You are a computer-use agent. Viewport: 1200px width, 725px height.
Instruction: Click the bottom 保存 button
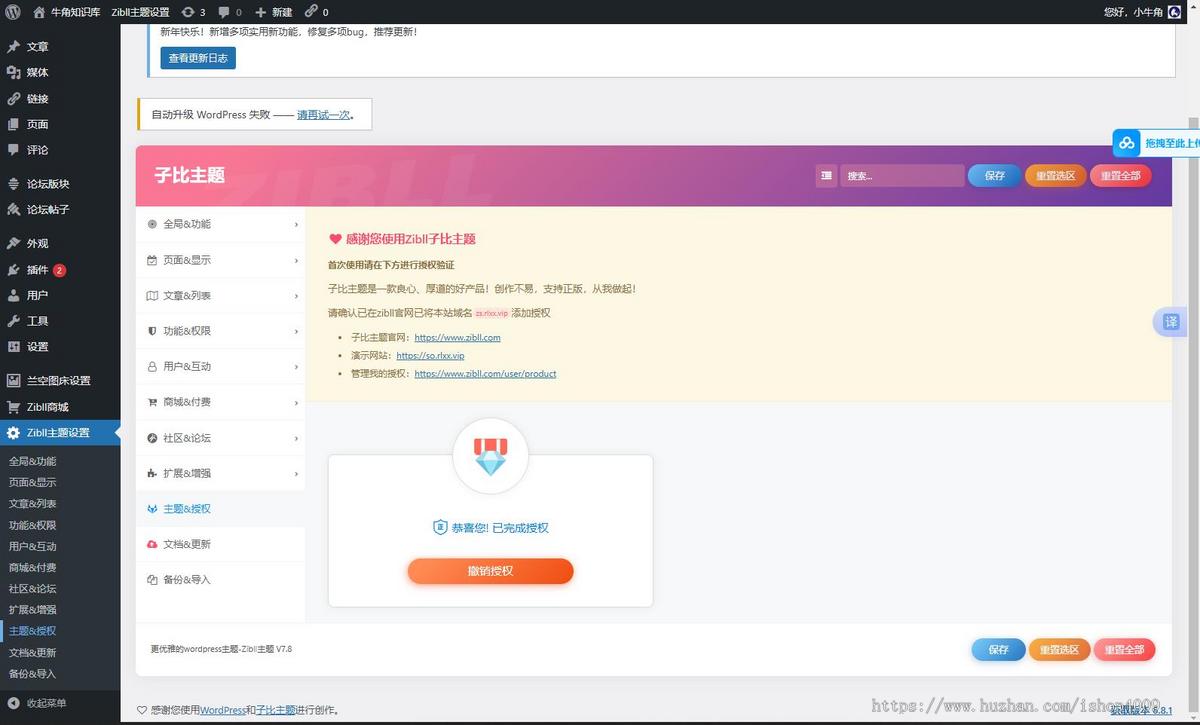click(x=998, y=650)
